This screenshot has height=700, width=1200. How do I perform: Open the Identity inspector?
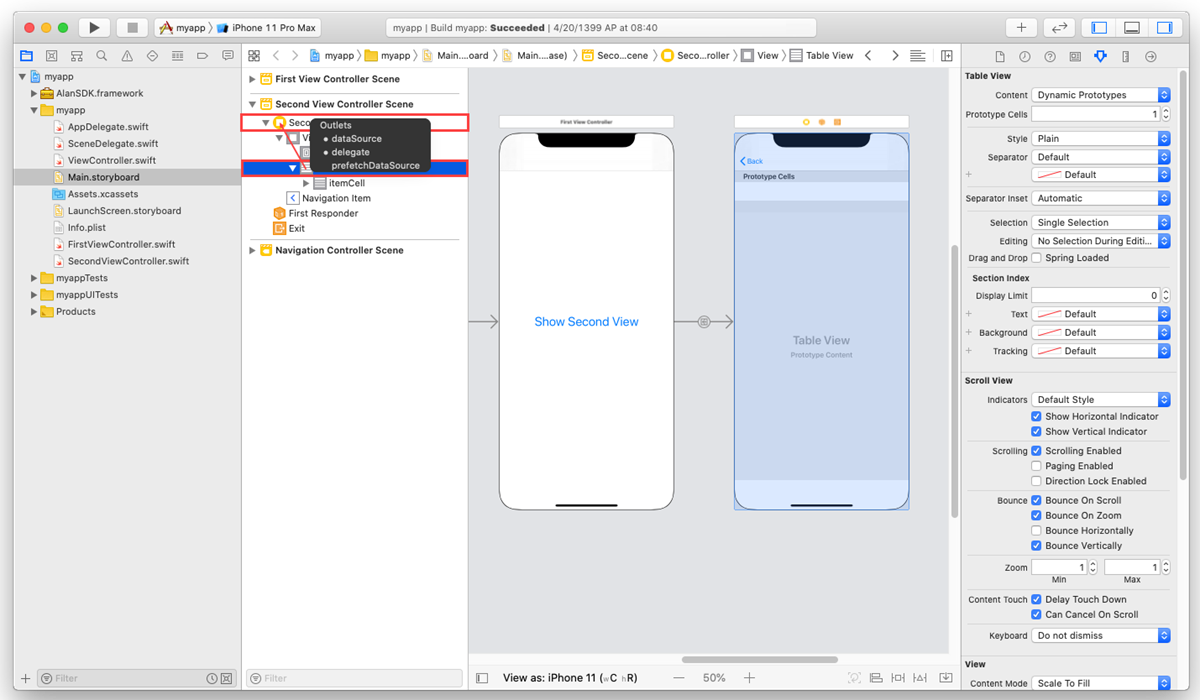click(1075, 57)
